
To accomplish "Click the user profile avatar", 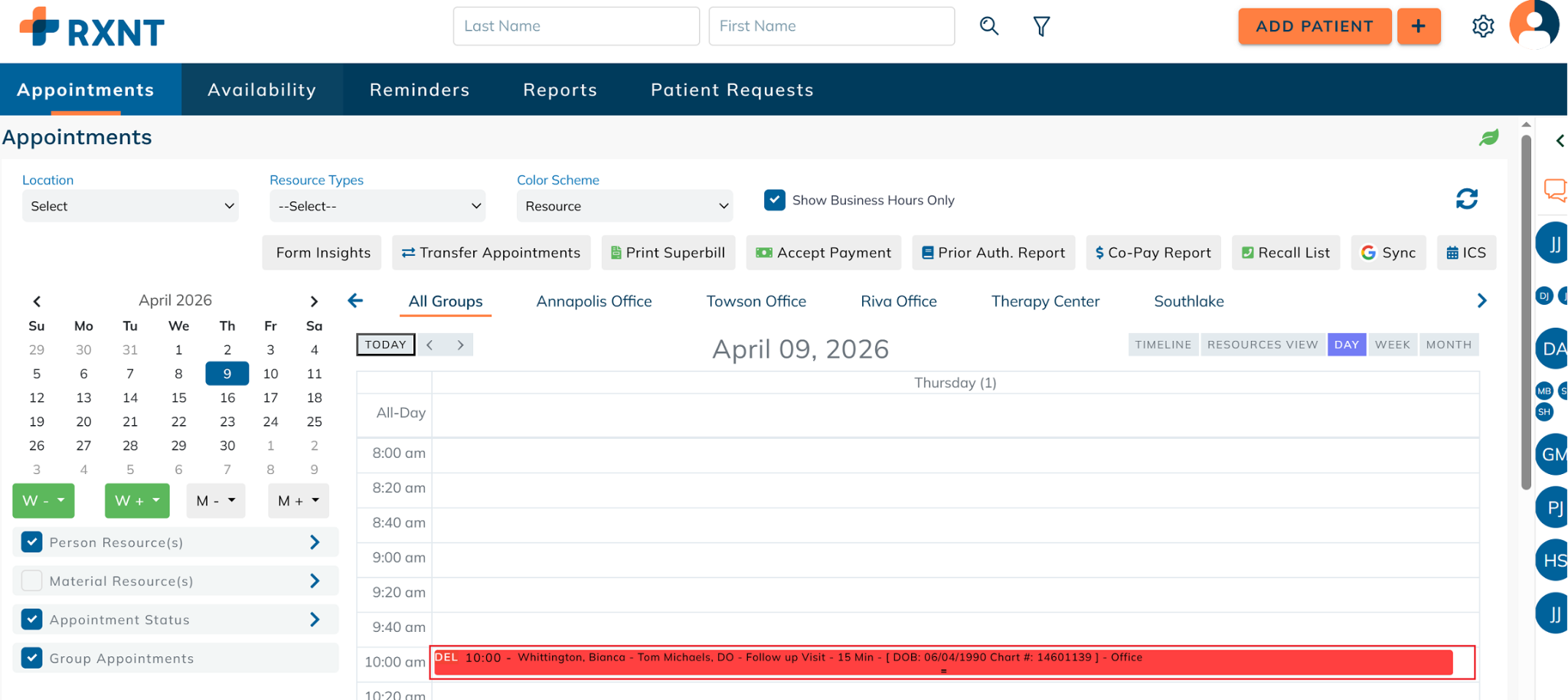I will [x=1534, y=25].
